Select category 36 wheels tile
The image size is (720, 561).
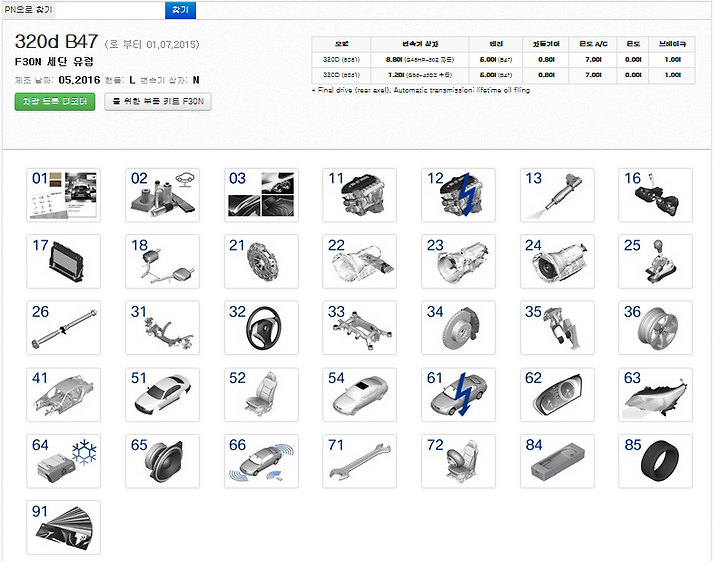pos(655,328)
